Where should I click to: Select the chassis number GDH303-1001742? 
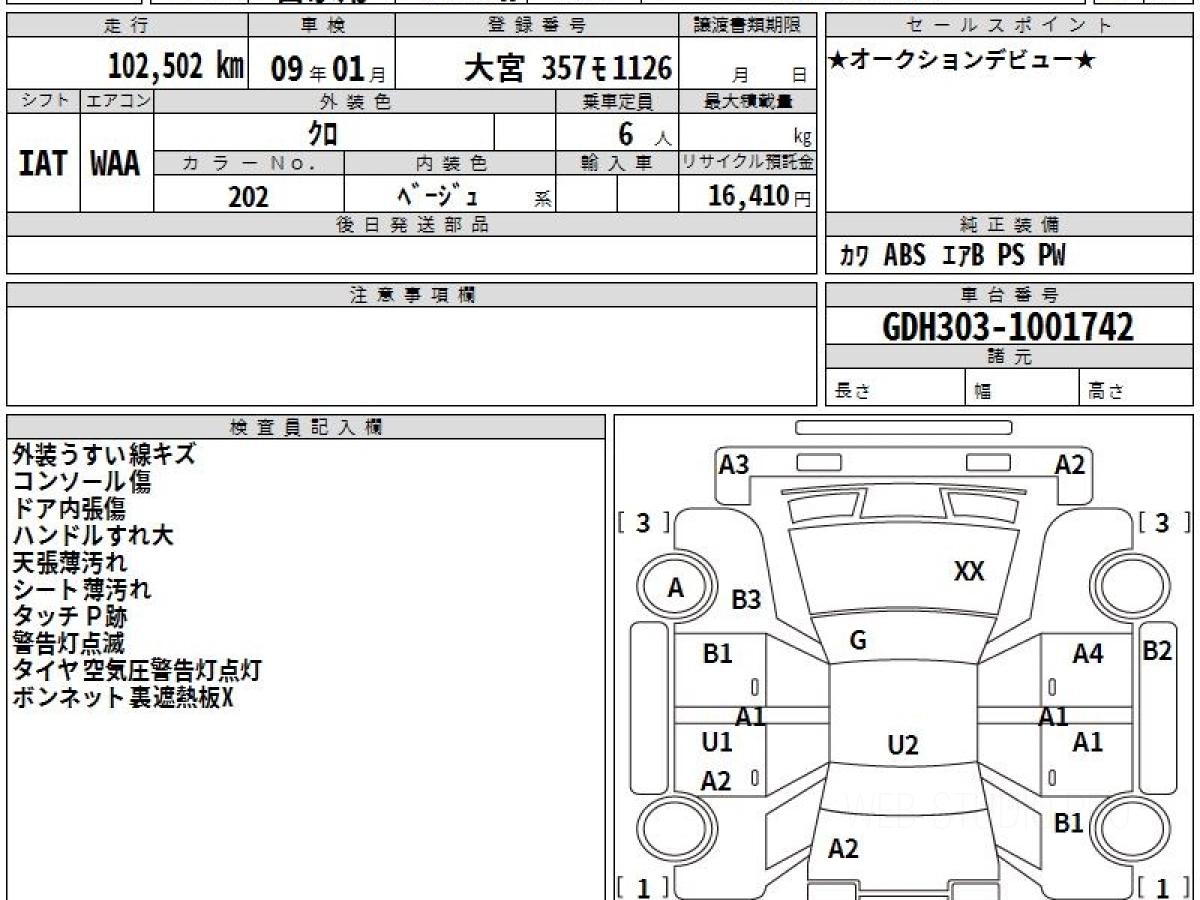(x=1008, y=327)
